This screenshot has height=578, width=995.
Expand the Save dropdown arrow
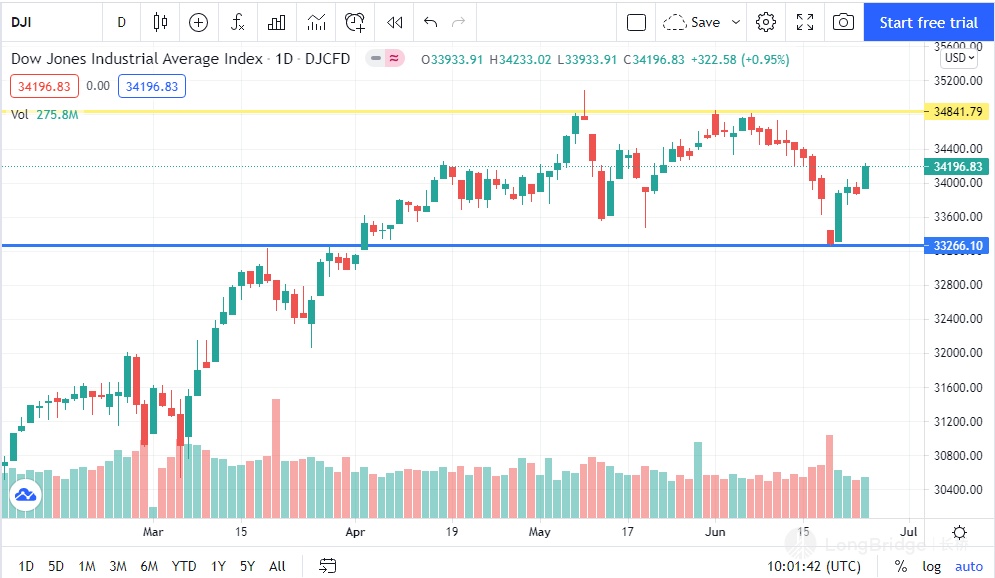point(737,22)
